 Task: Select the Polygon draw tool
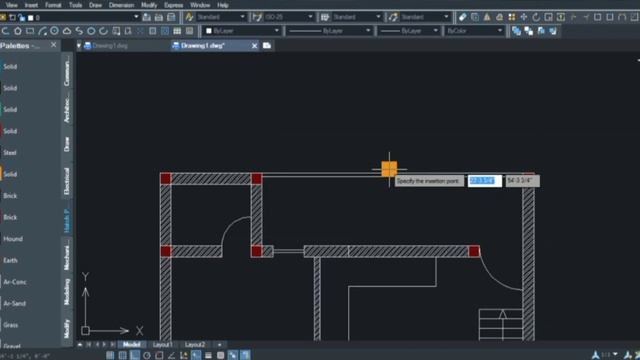[18, 31]
